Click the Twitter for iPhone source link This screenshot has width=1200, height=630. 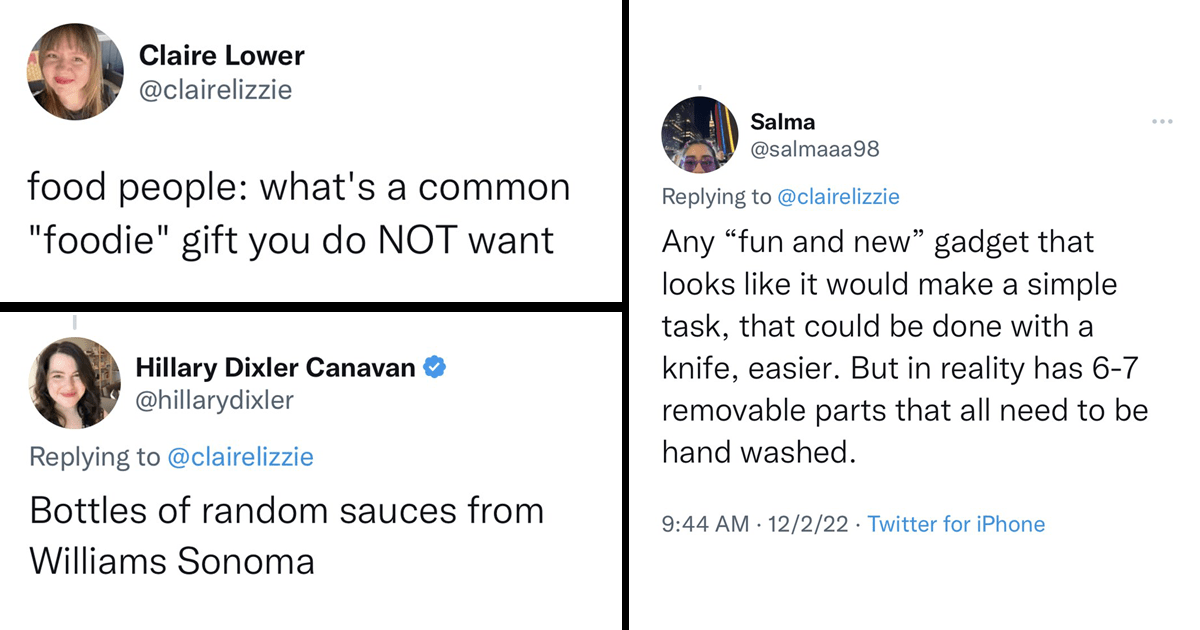pyautogui.click(x=956, y=524)
